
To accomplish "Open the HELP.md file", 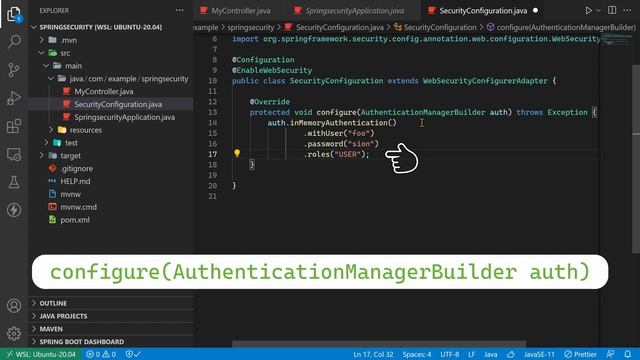I will click(75, 181).
